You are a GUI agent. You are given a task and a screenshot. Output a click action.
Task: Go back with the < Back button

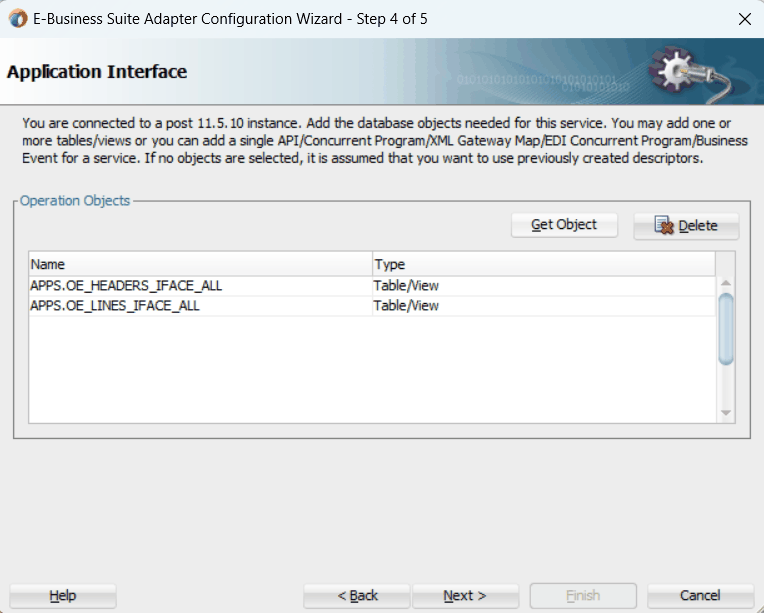click(357, 595)
